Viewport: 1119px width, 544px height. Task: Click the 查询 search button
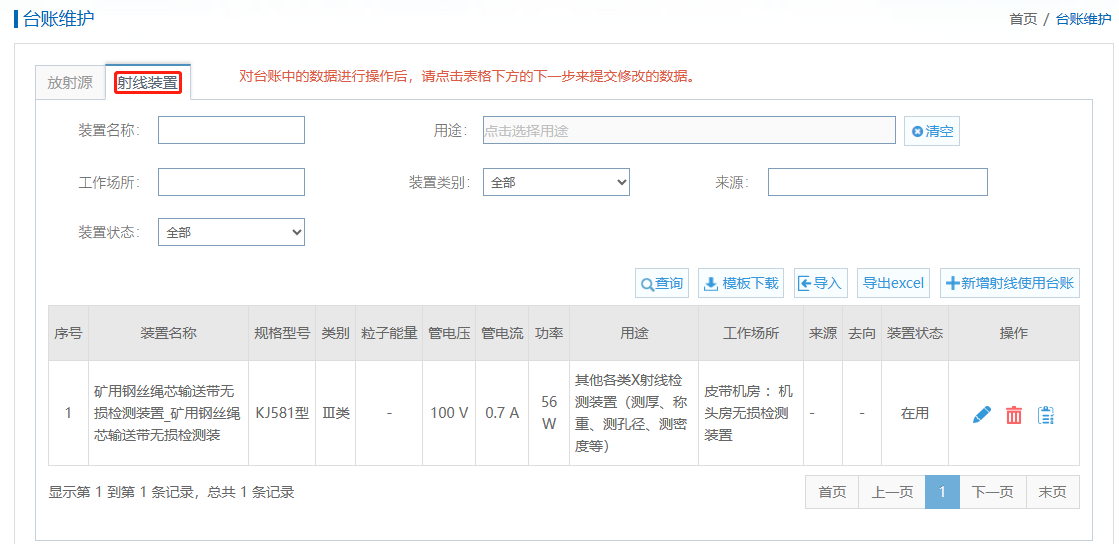tap(662, 283)
